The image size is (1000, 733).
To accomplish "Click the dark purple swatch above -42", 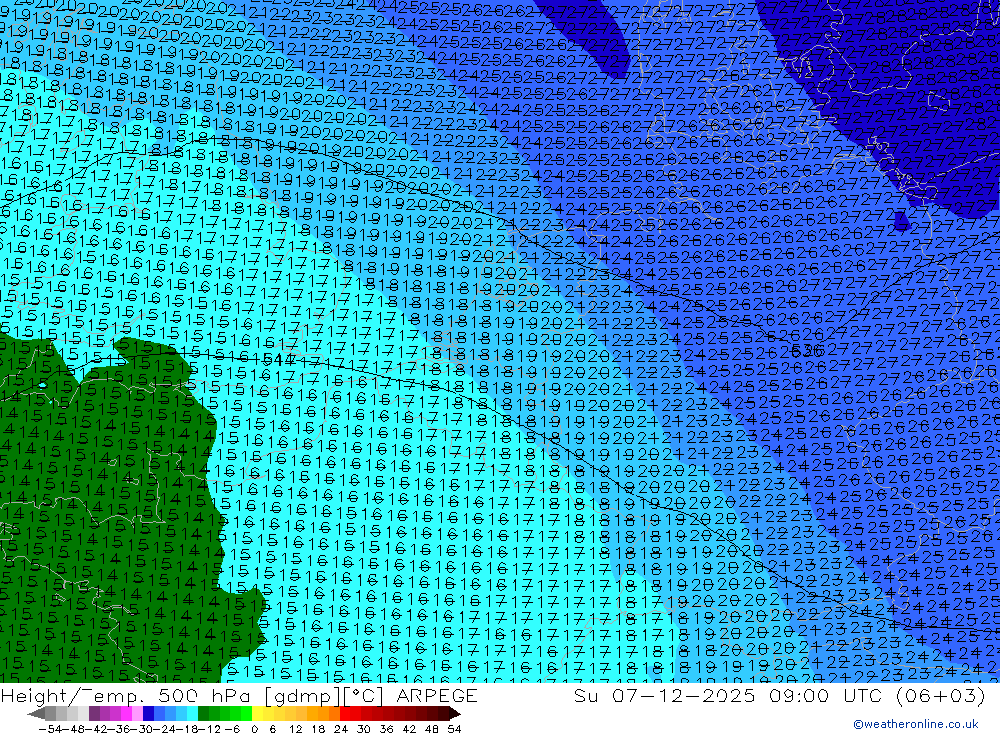I will [x=94, y=713].
